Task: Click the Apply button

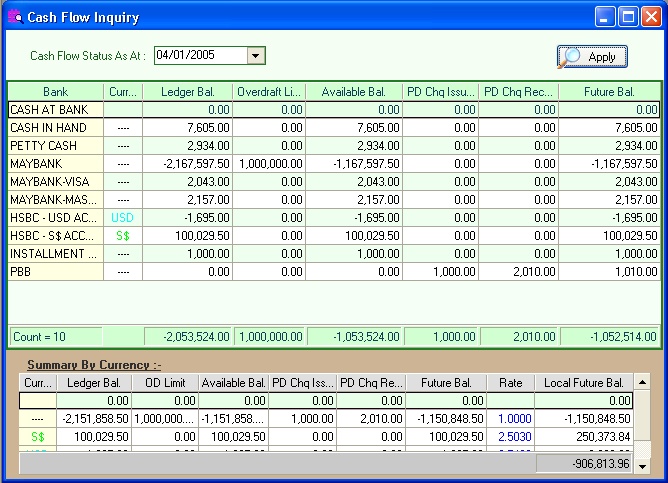Action: (x=592, y=57)
